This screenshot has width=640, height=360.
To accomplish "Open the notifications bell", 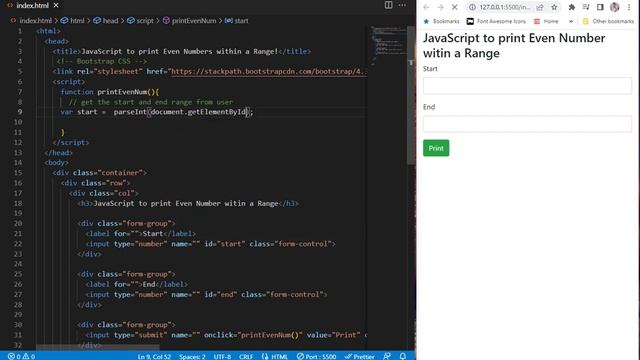I will pos(403,356).
